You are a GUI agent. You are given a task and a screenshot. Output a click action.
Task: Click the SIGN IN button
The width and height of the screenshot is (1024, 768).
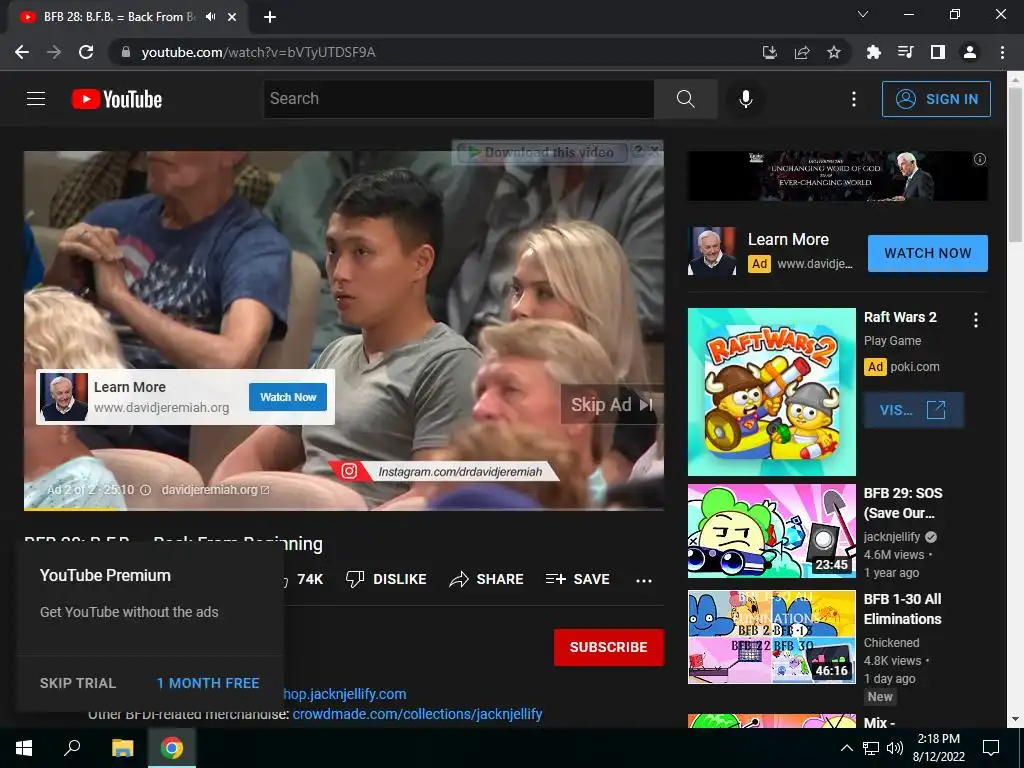coord(936,99)
